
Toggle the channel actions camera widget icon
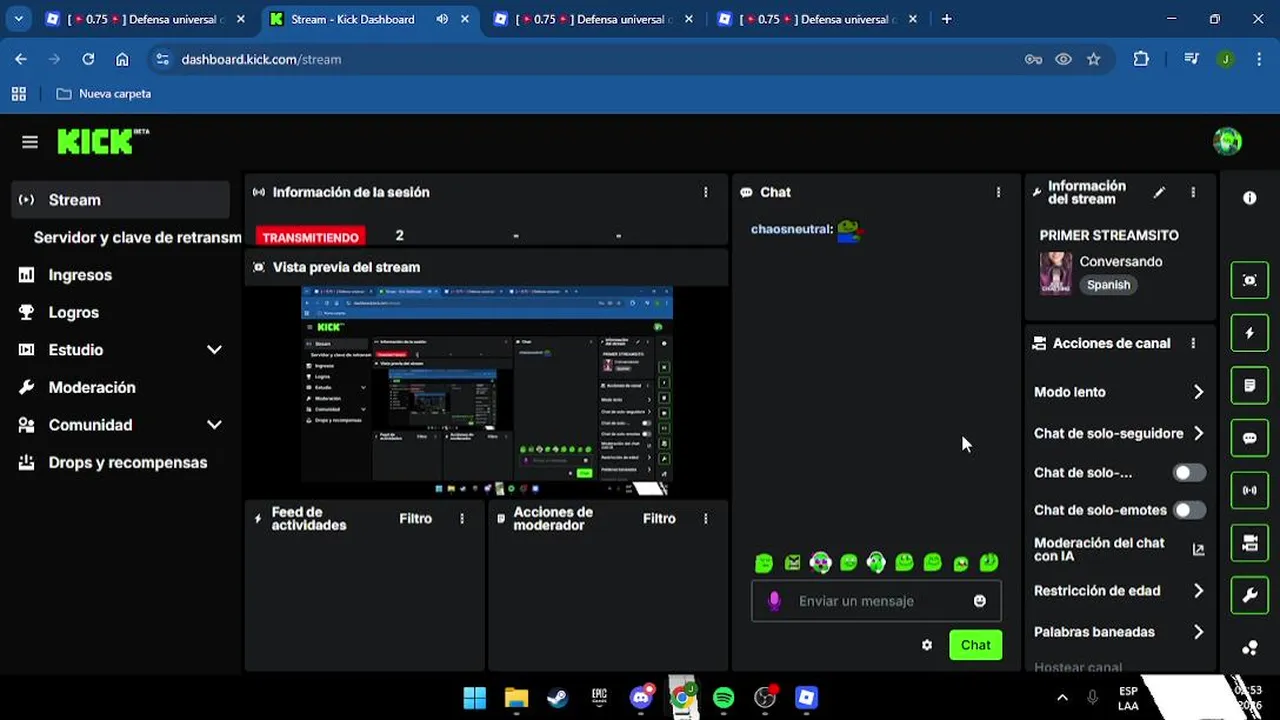[x=1249, y=543]
